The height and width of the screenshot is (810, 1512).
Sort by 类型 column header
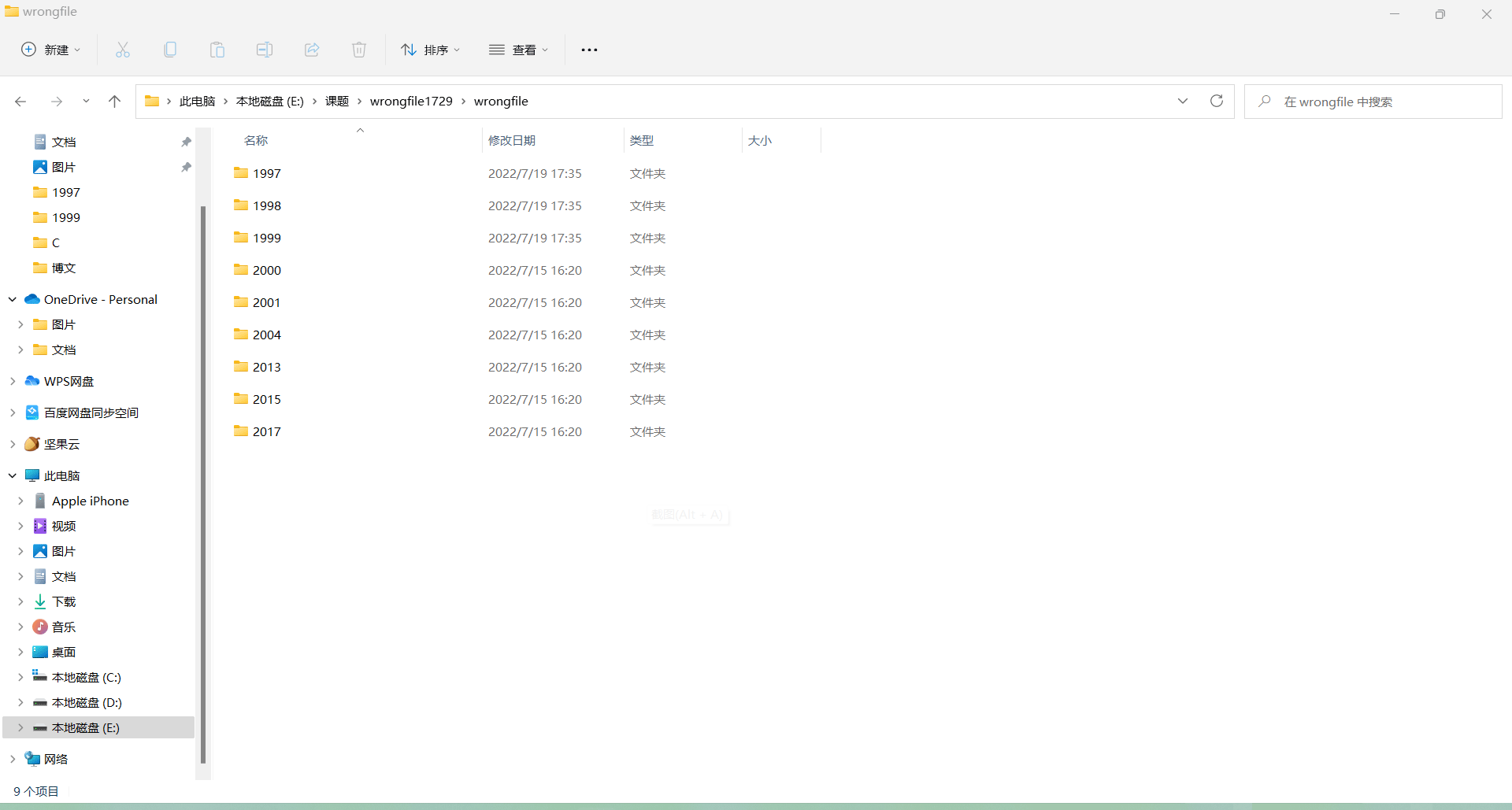point(642,140)
